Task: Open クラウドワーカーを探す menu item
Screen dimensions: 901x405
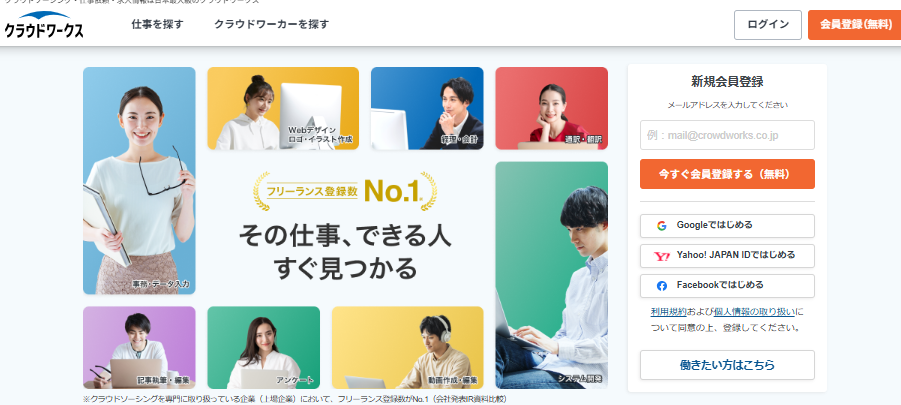Action: tap(272, 25)
